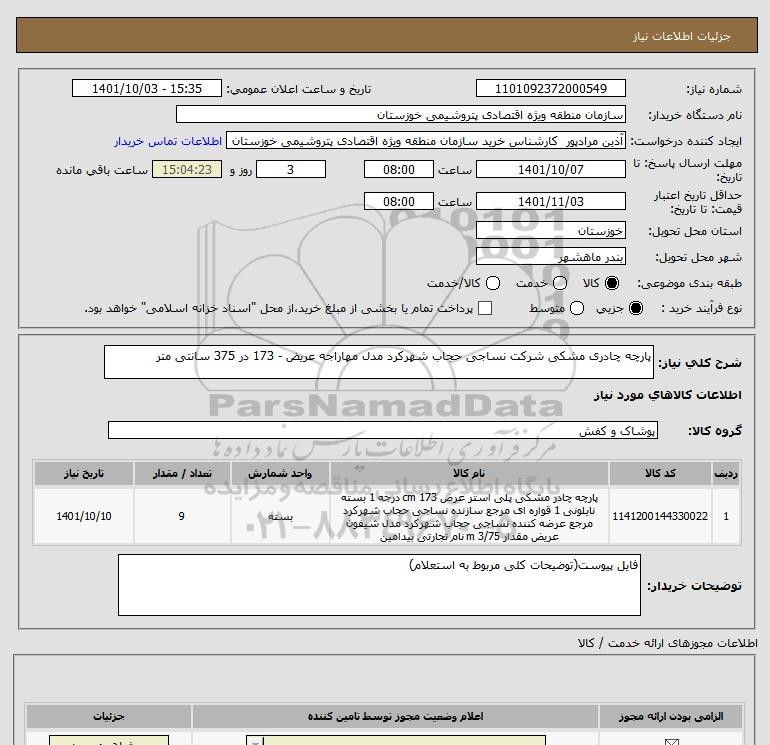Click the permit details button
Image resolution: width=770 pixels, height=745 pixels.
click(x=109, y=740)
